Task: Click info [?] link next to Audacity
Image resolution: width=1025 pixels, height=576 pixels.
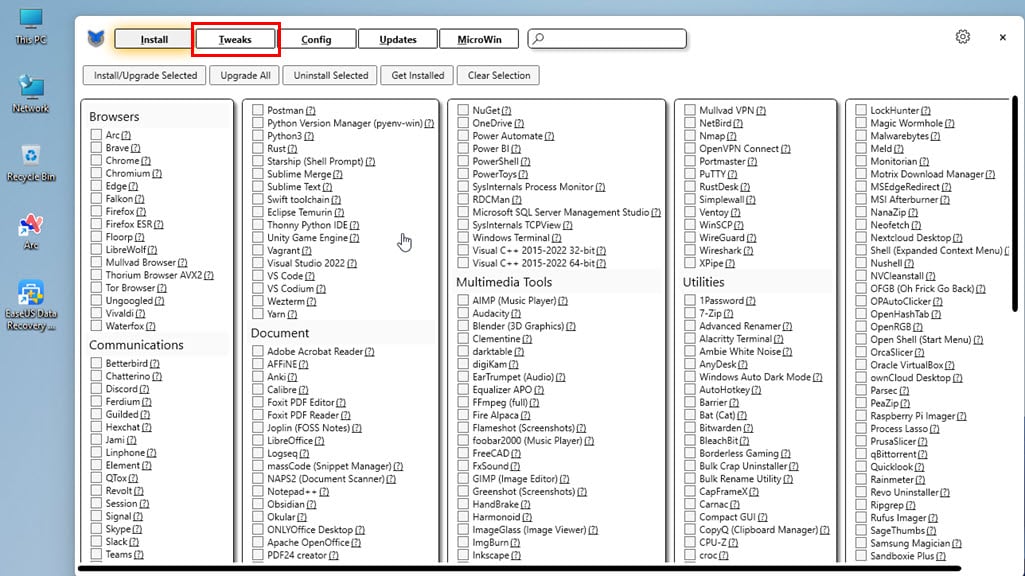Action: click(516, 314)
